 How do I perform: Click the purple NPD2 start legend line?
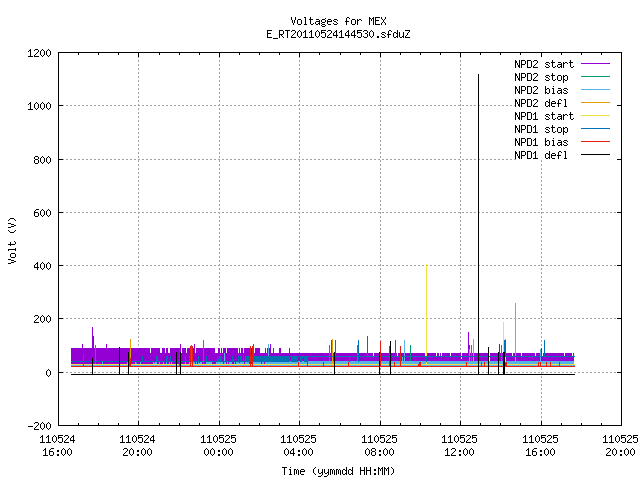pyautogui.click(x=596, y=64)
